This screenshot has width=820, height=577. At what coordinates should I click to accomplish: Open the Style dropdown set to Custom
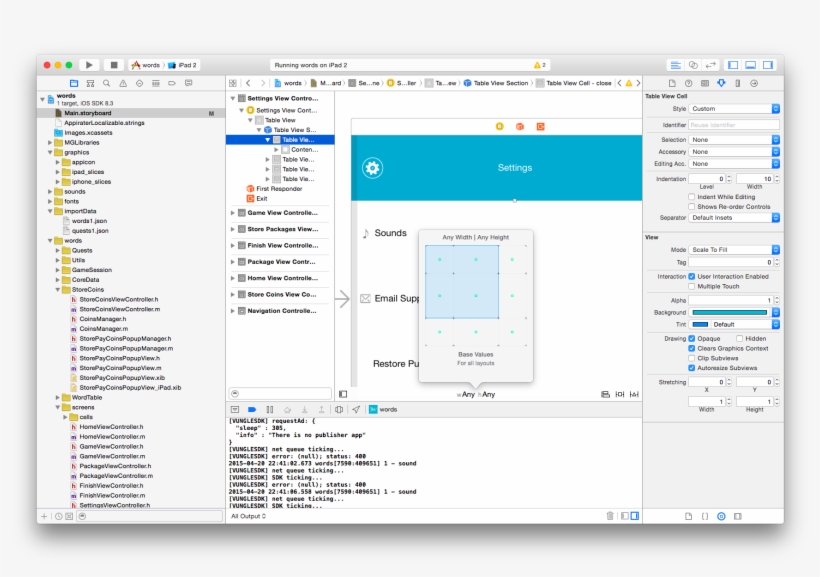click(734, 108)
